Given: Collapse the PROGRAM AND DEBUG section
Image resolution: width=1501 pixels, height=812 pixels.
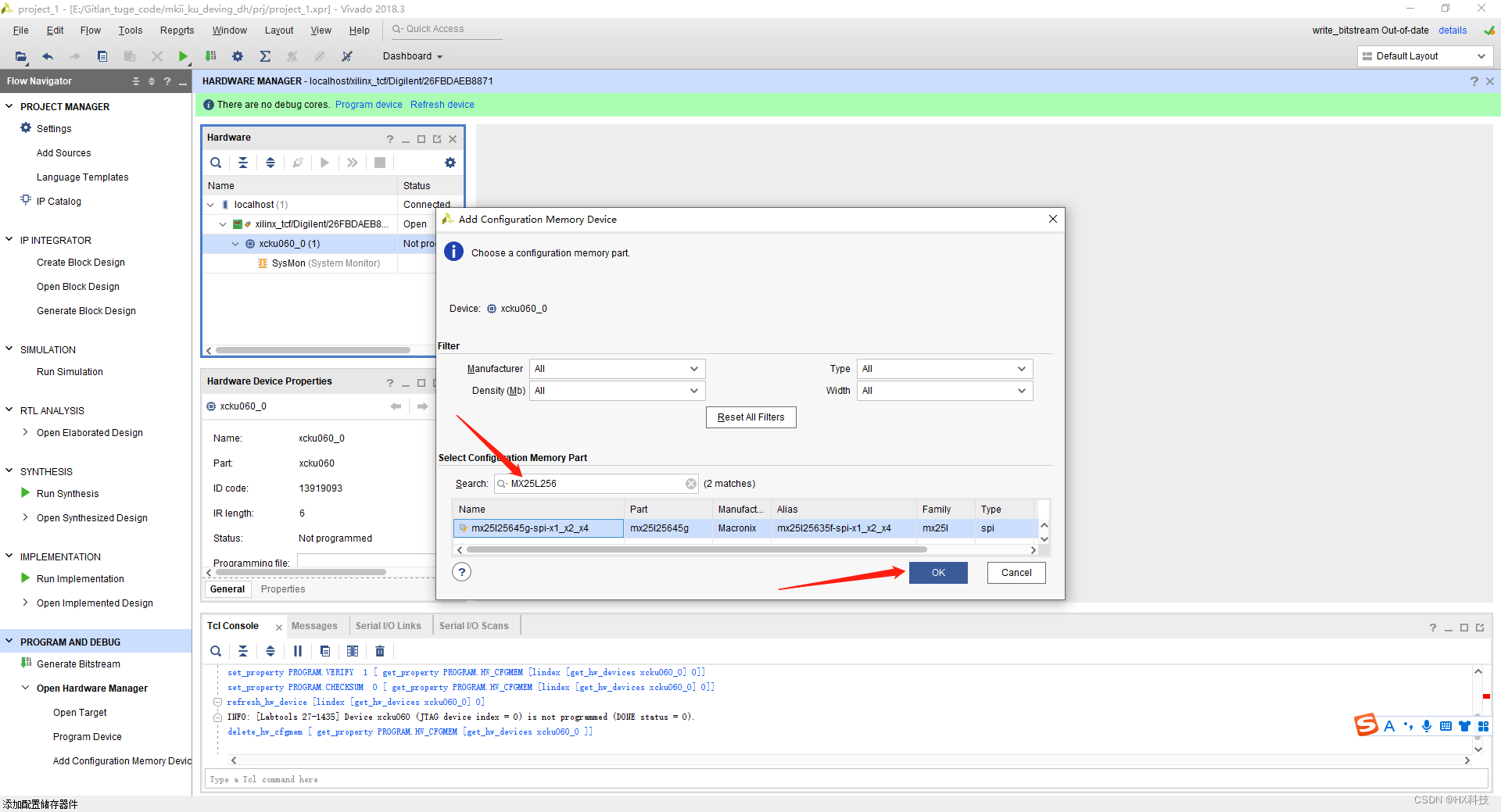Looking at the screenshot, I should pos(9,642).
